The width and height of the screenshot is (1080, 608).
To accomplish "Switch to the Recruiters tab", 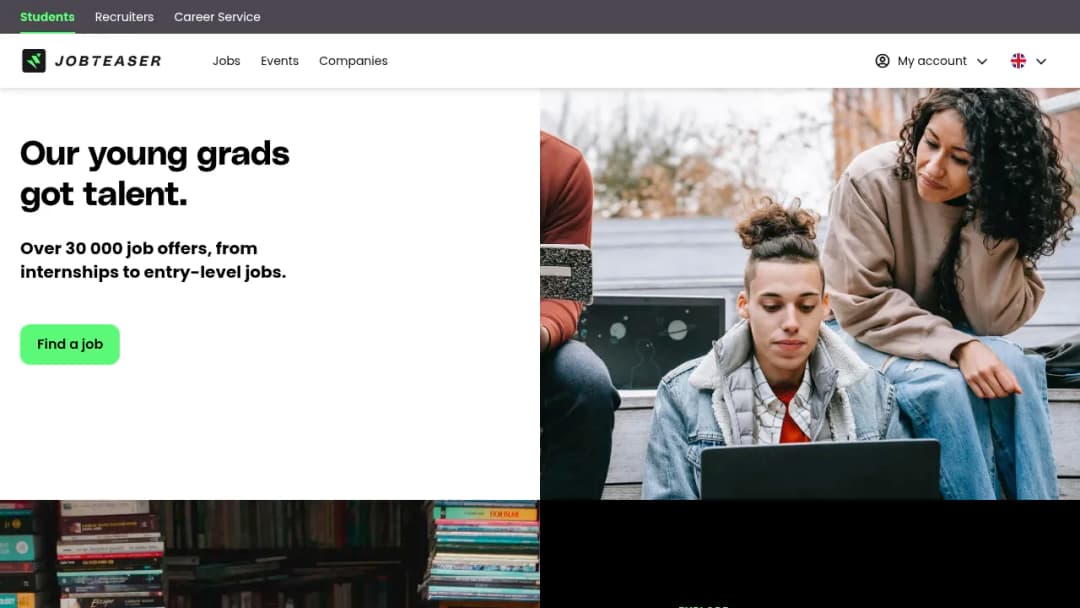I will point(124,17).
